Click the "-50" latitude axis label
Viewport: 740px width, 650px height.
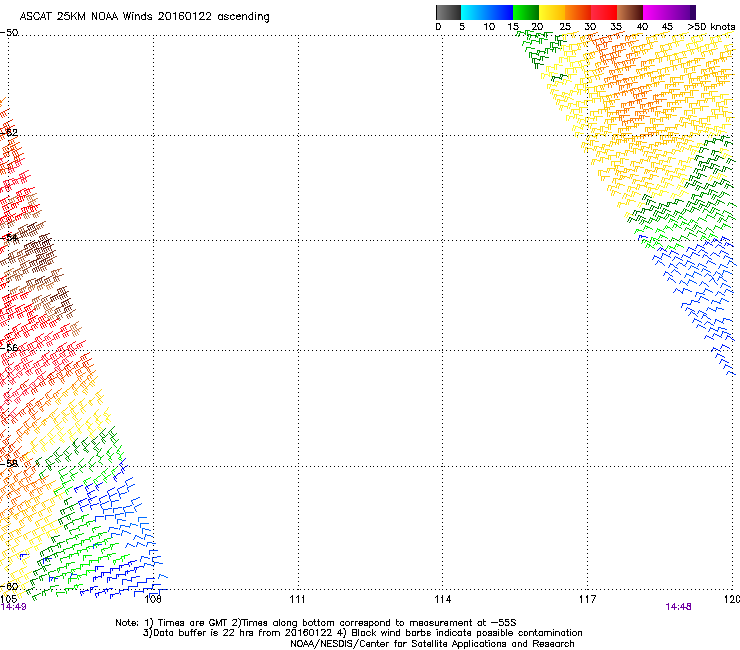point(9,33)
